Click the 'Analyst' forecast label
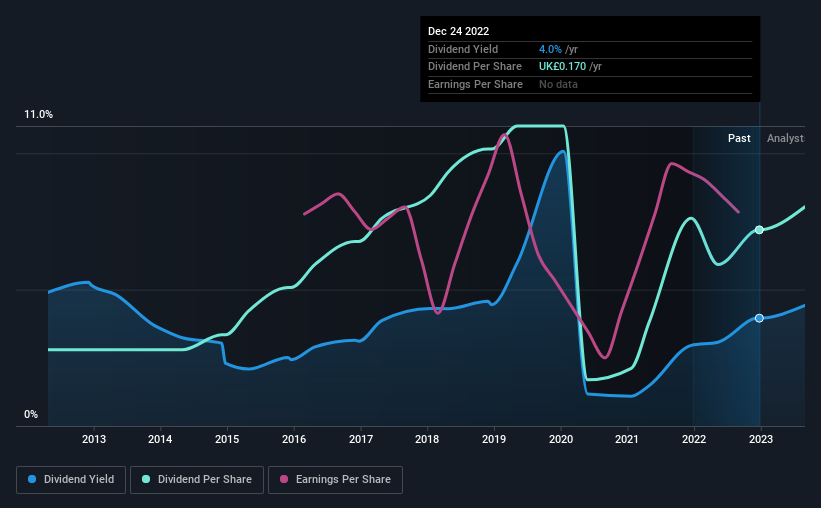The width and height of the screenshot is (821, 508). tap(786, 138)
